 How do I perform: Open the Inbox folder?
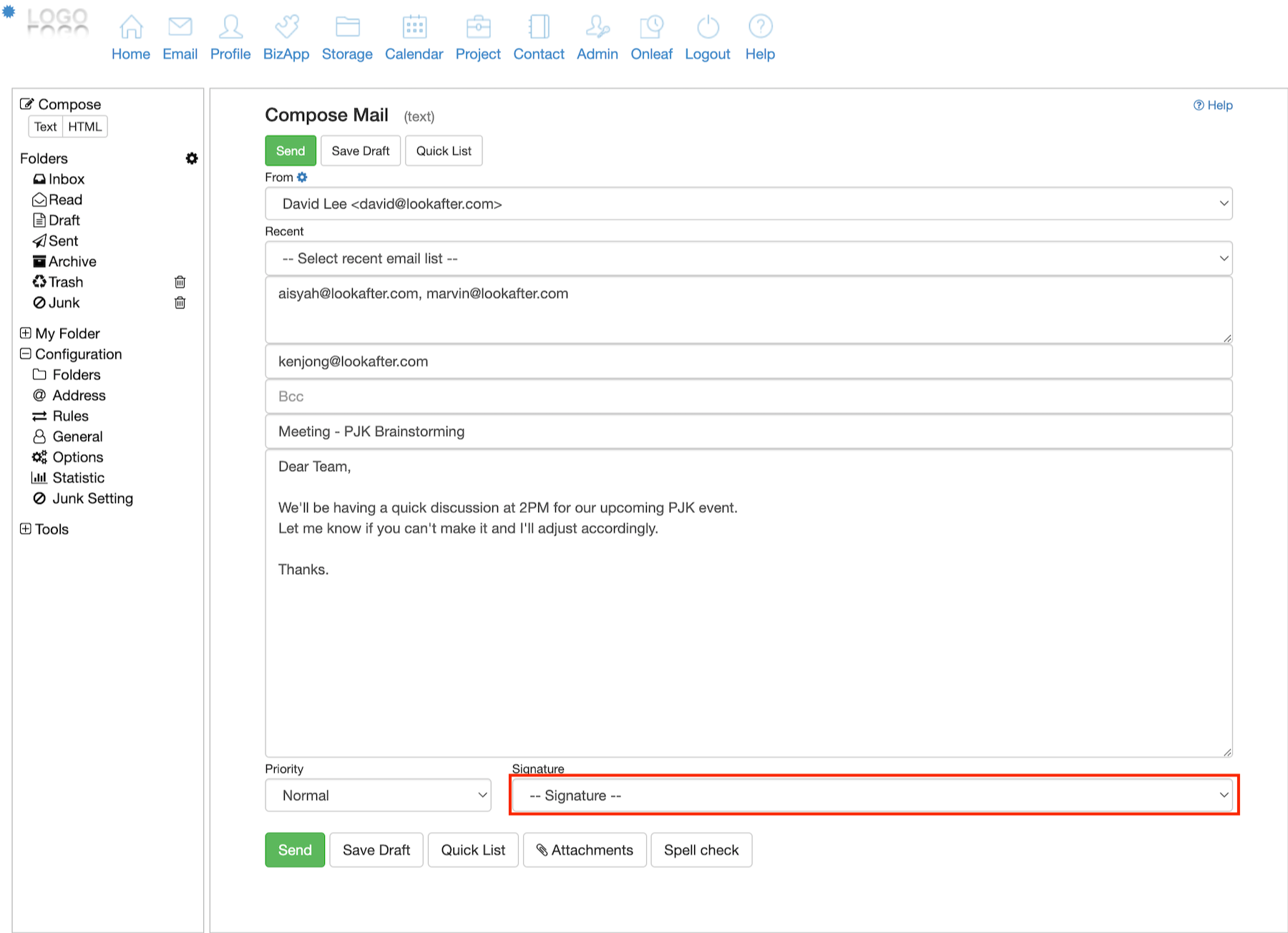[66, 179]
